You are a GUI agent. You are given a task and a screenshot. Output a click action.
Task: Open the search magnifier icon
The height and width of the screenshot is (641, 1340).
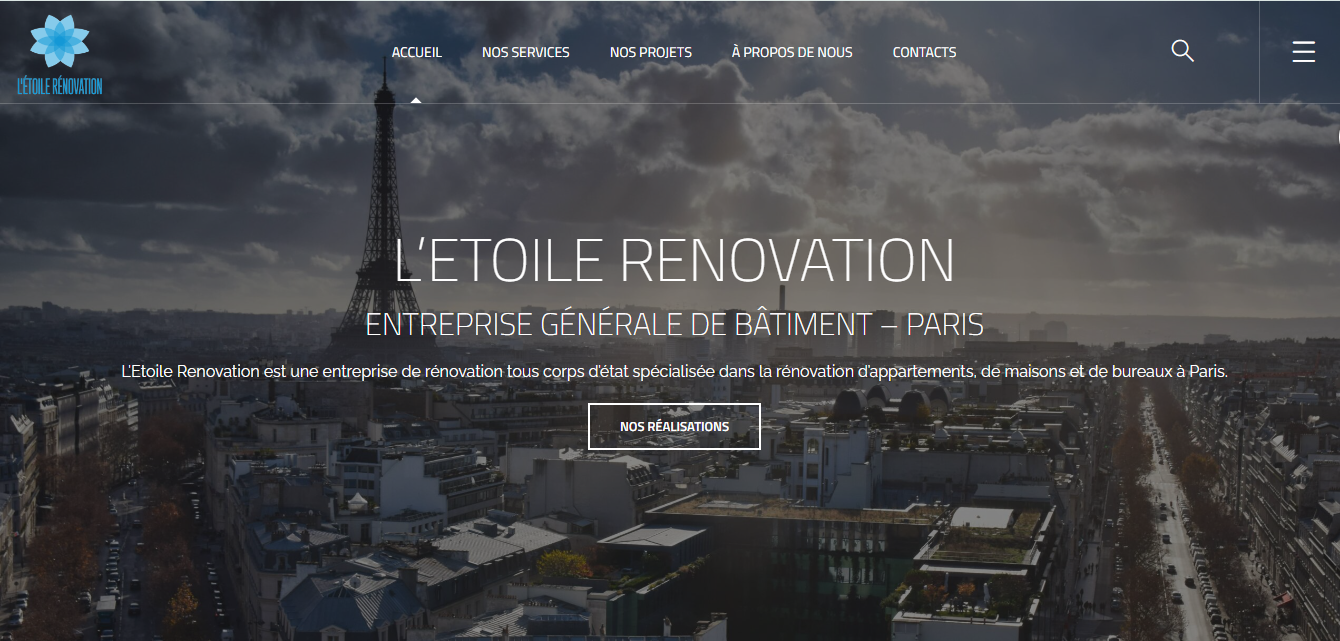pos(1182,51)
